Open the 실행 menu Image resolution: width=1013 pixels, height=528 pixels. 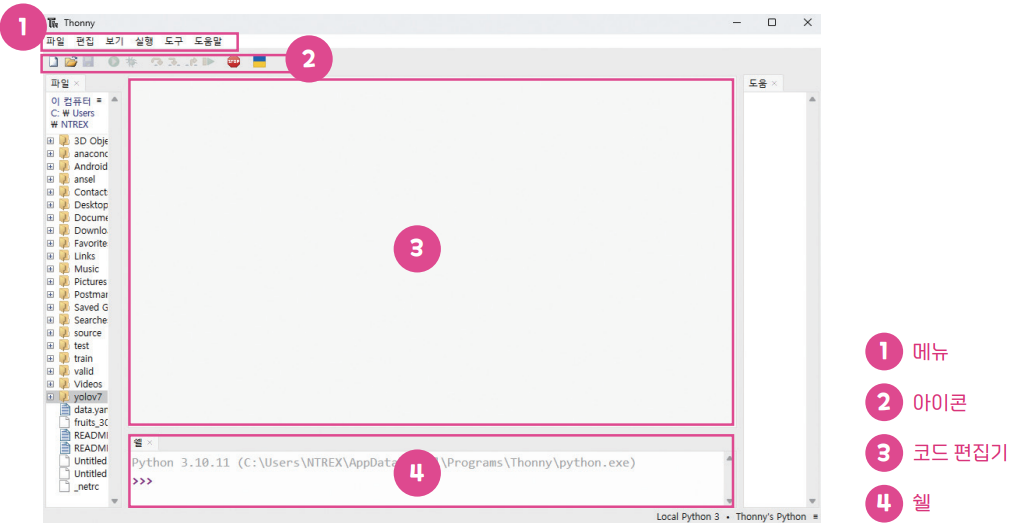pos(144,41)
